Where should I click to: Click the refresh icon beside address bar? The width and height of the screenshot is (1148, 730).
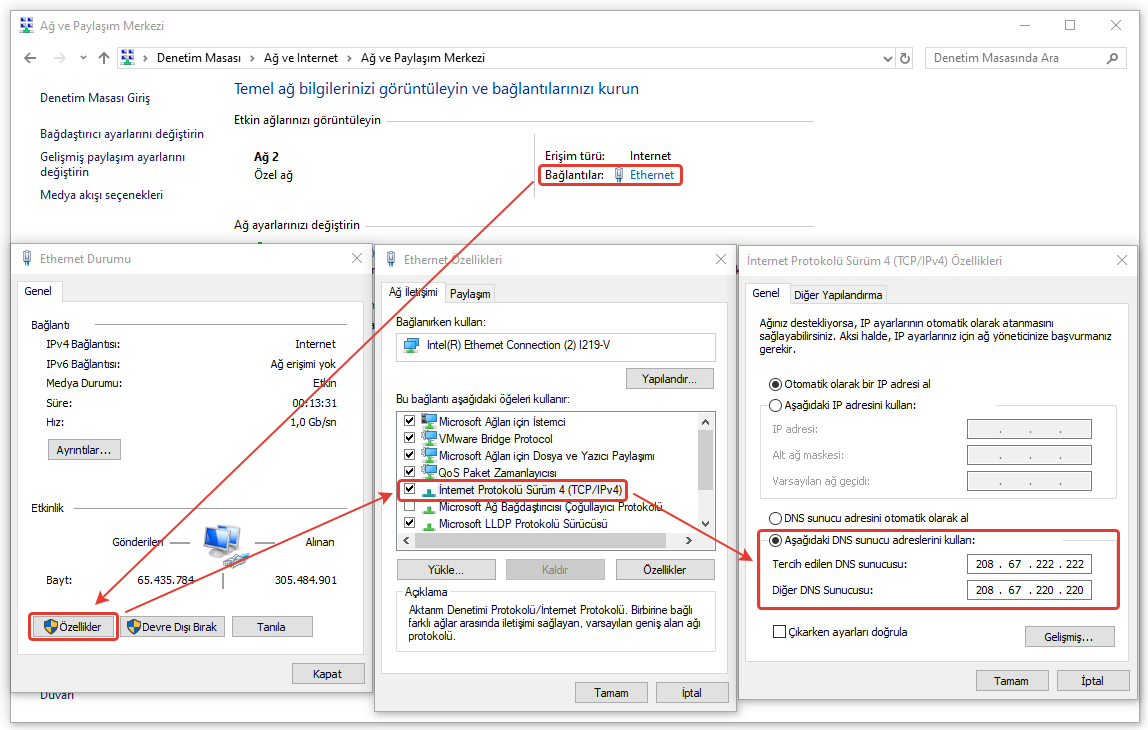click(x=905, y=58)
